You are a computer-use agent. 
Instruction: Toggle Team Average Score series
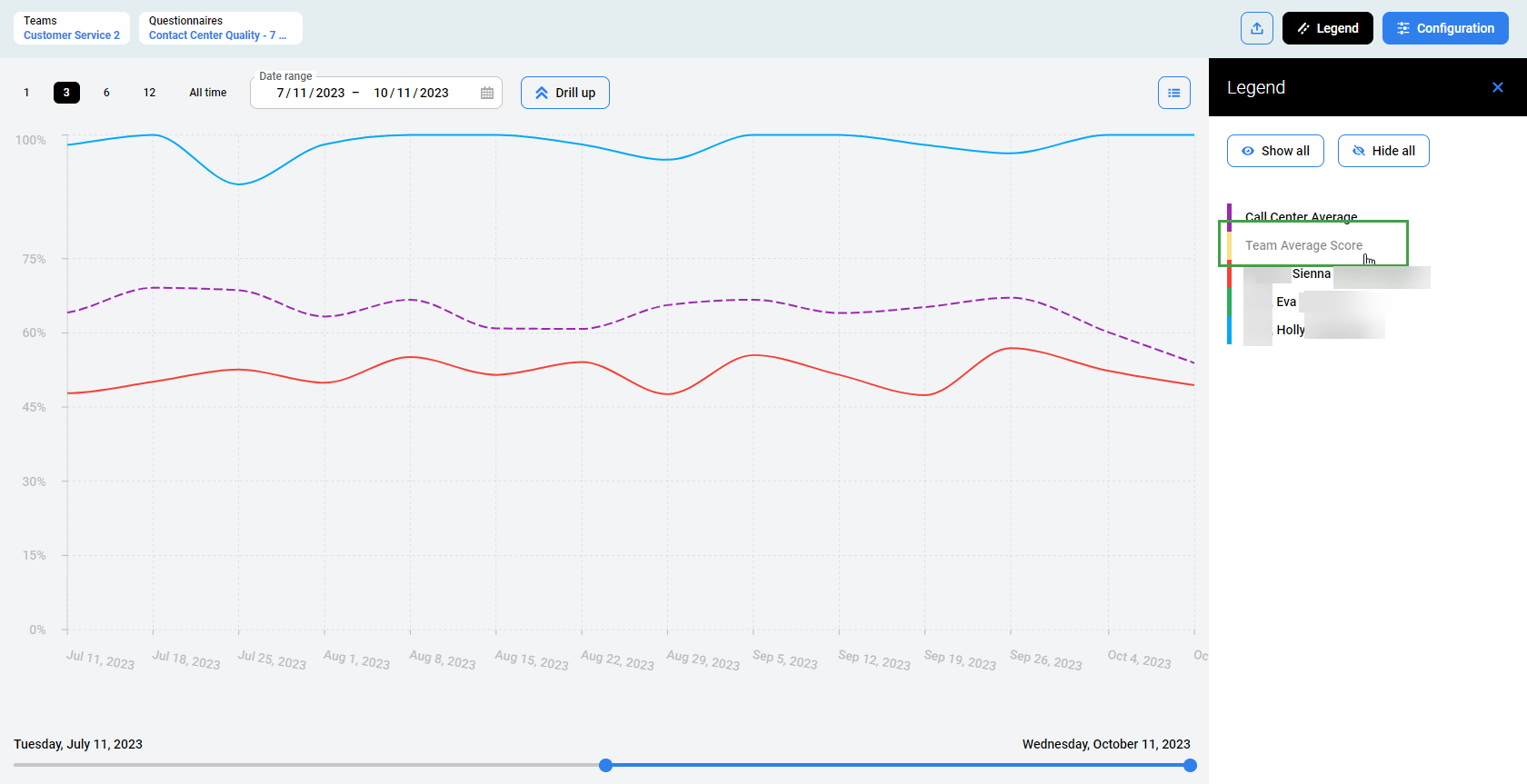coord(1302,245)
